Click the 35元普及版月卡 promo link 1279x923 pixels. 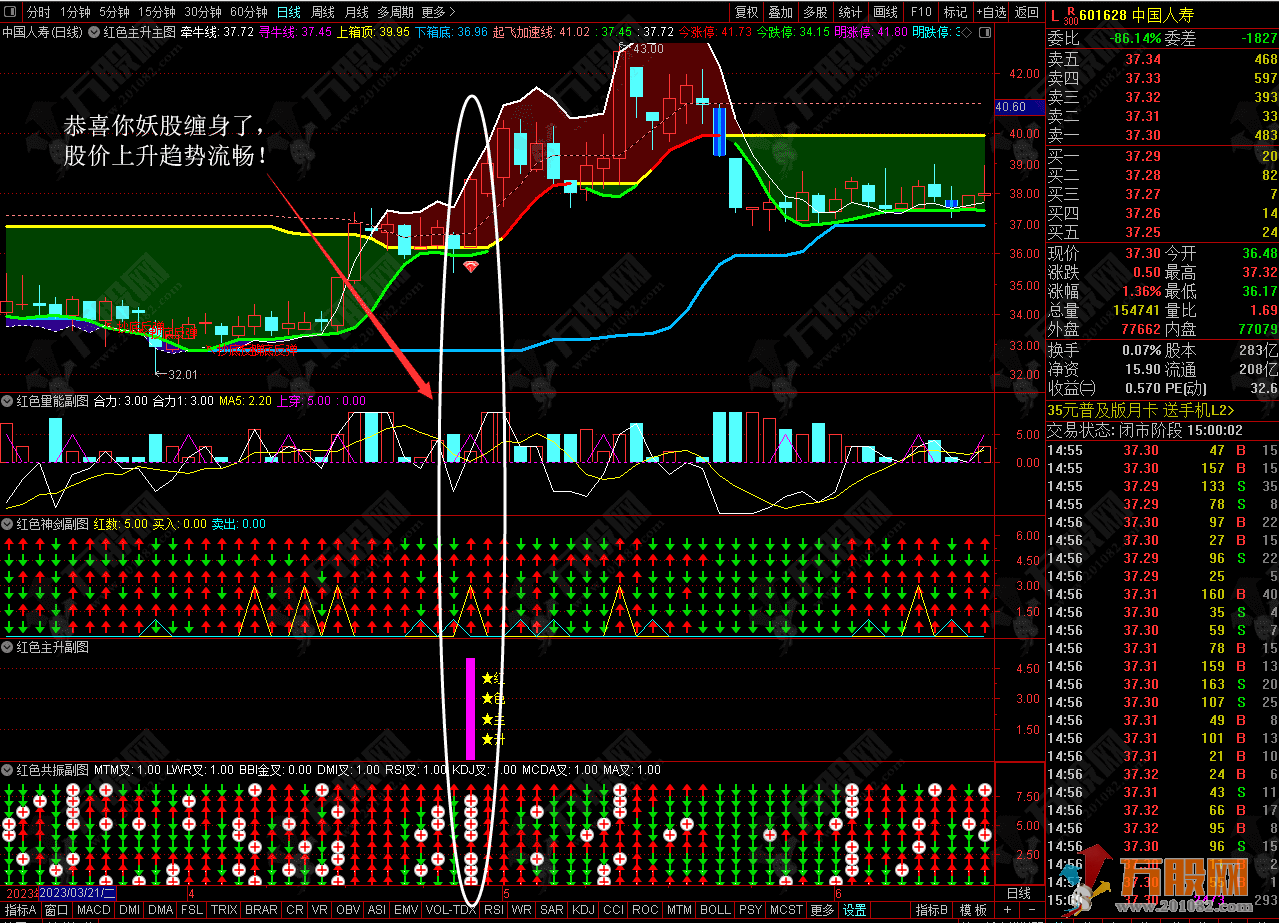[x=1140, y=410]
